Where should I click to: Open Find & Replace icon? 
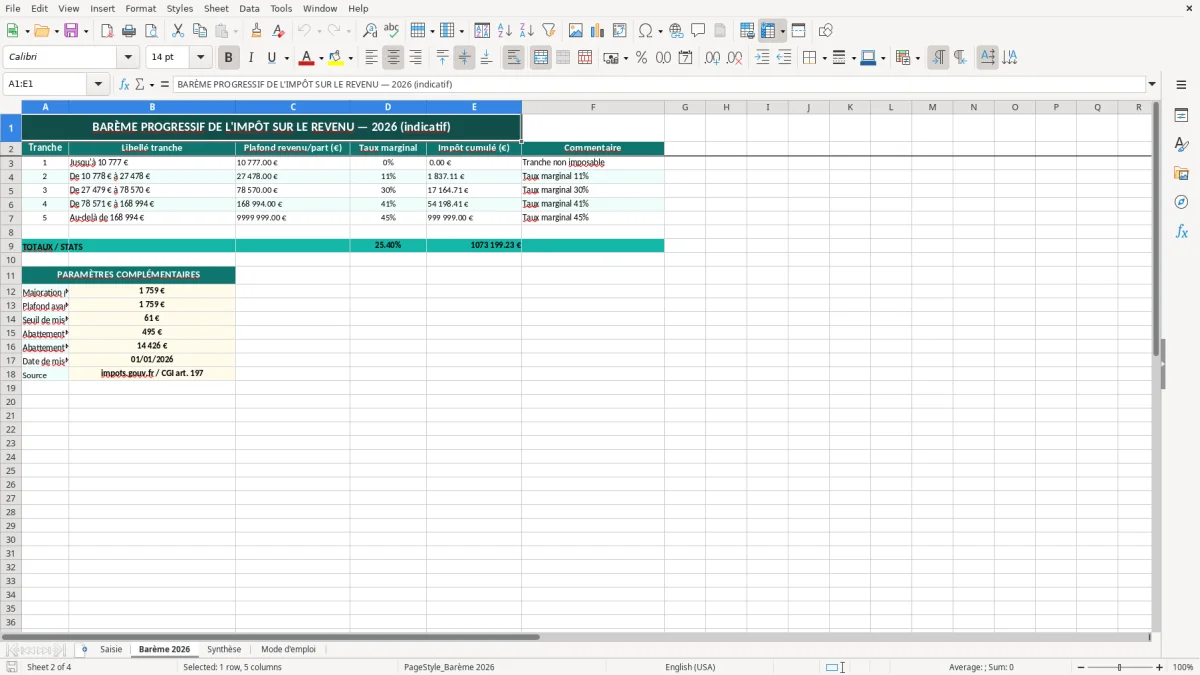(370, 31)
